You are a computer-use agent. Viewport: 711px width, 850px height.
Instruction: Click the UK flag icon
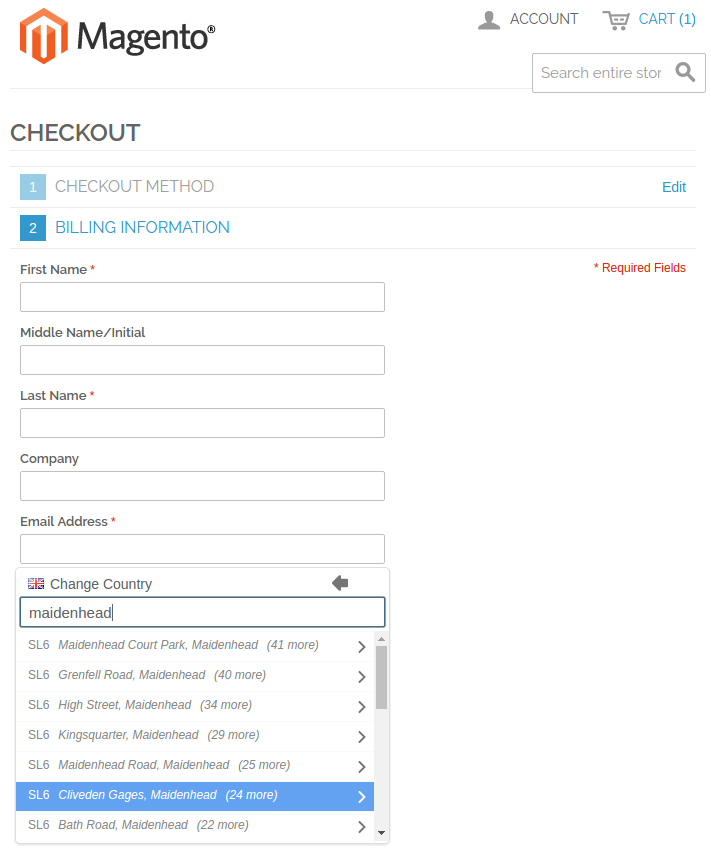36,583
